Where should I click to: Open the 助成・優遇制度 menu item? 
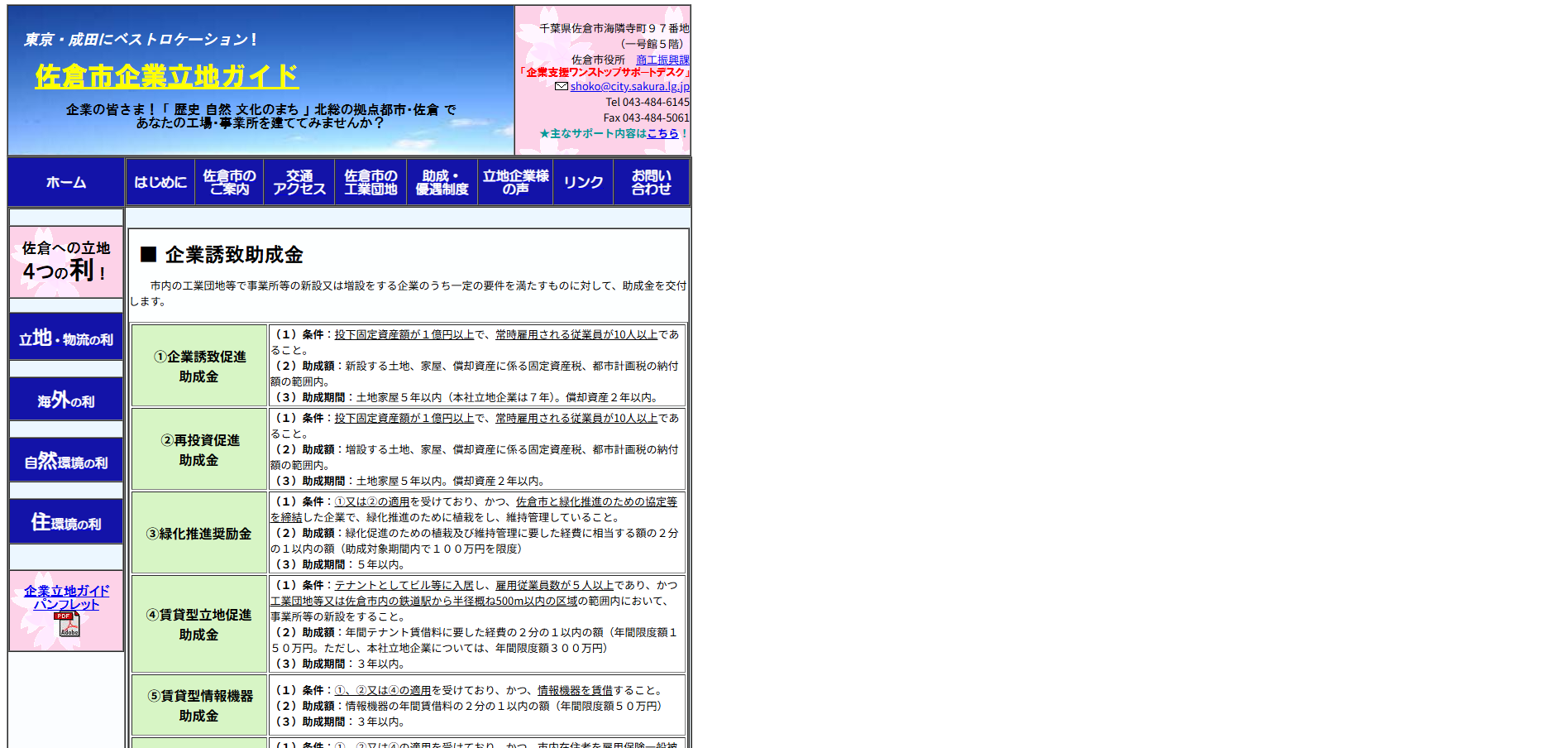coord(442,182)
